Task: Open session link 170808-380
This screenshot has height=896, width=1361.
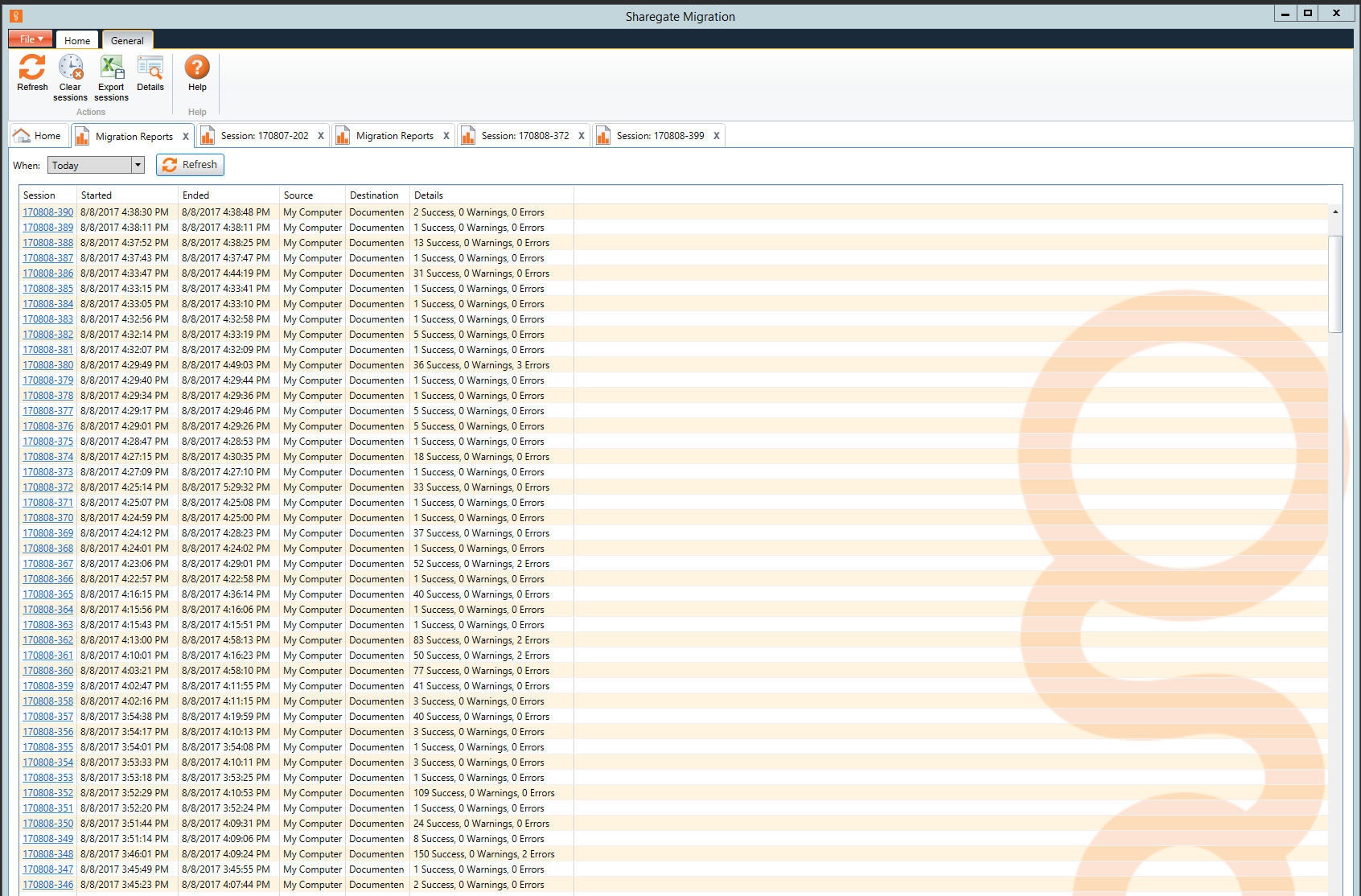Action: 47,365
